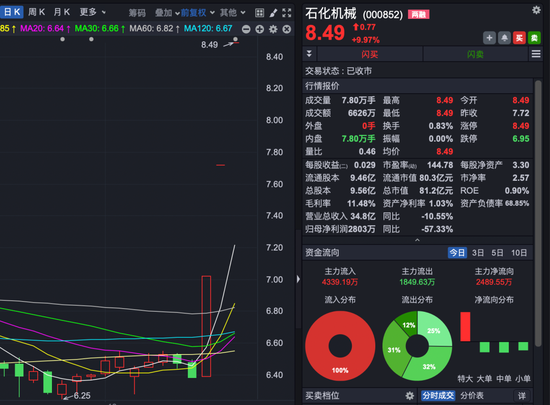Click the plus icon on MA indicator bar
The width and height of the screenshot is (550, 405).
pos(260,29)
